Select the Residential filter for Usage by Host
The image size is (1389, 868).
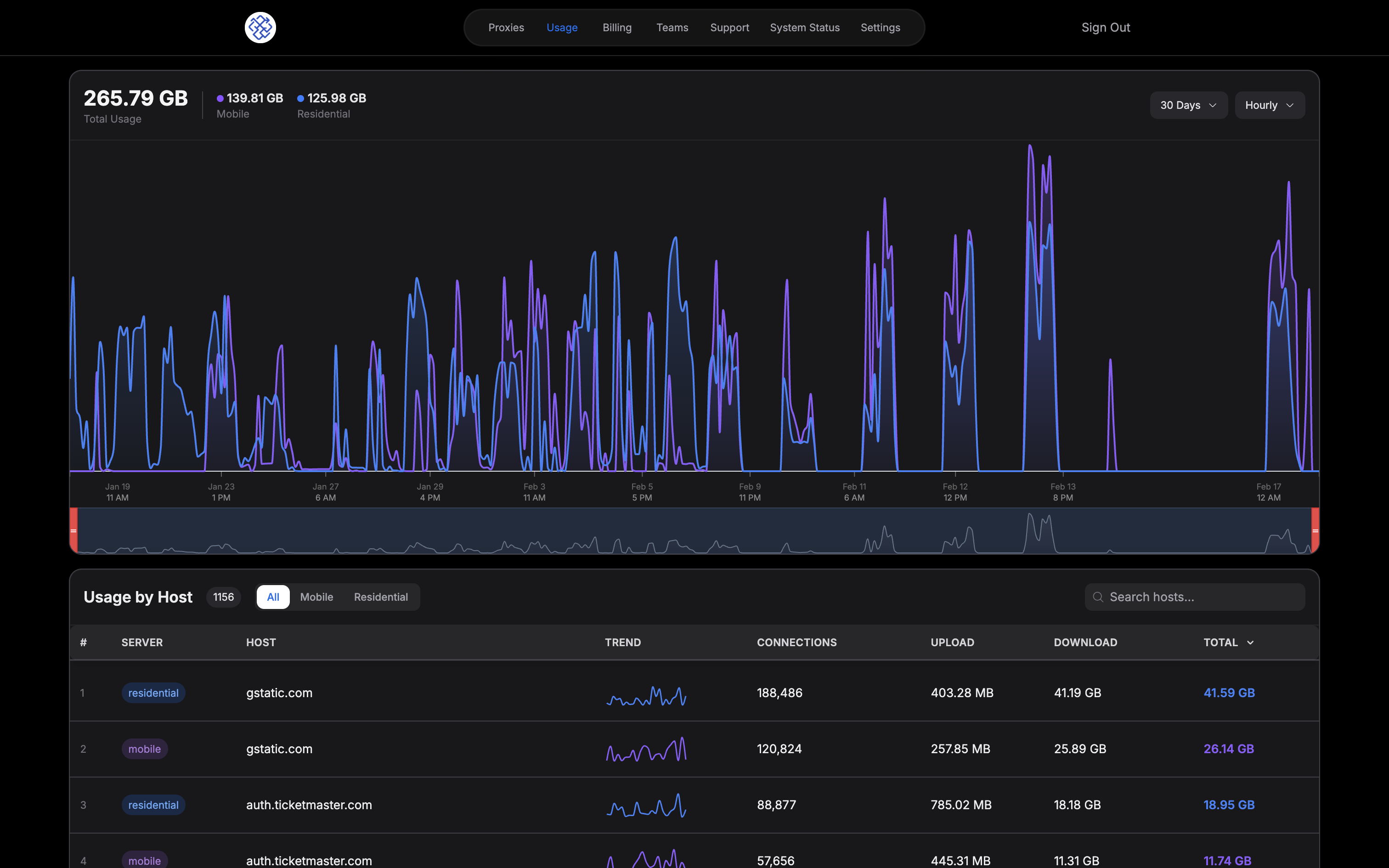tap(381, 597)
